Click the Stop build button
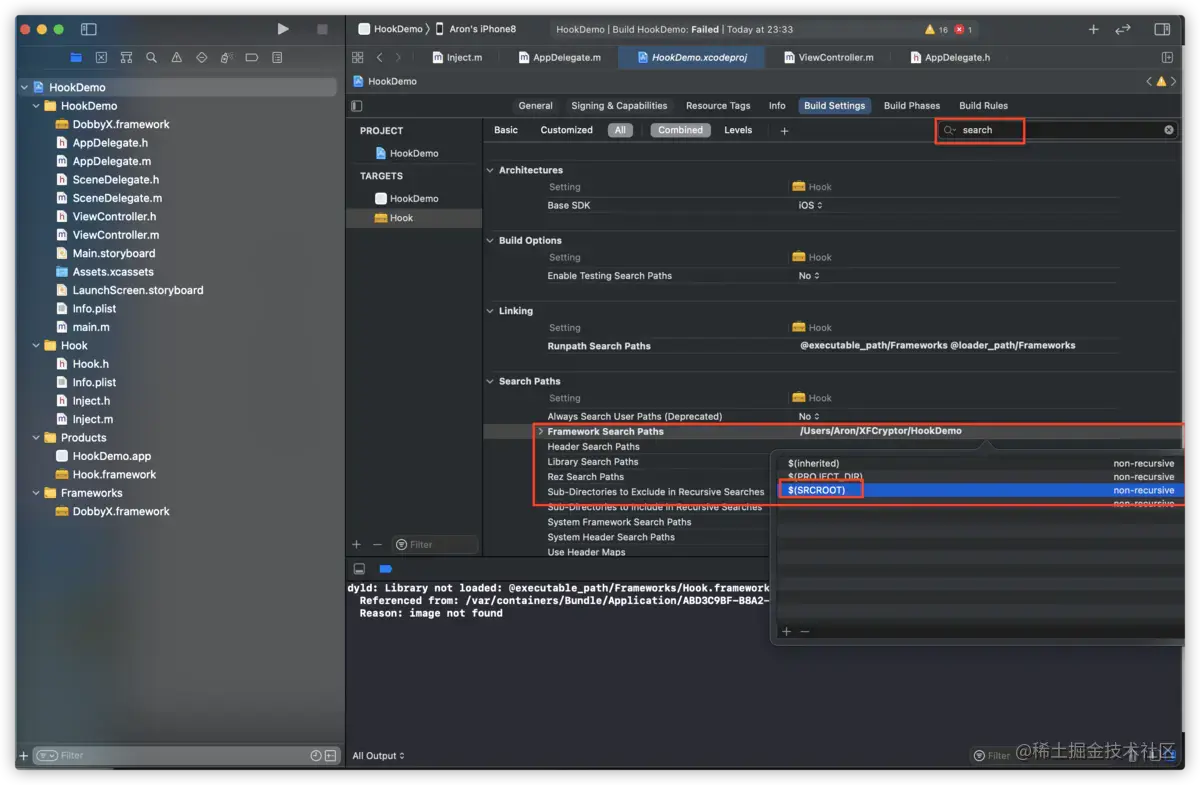Viewport: 1200px width, 785px height. coord(322,29)
